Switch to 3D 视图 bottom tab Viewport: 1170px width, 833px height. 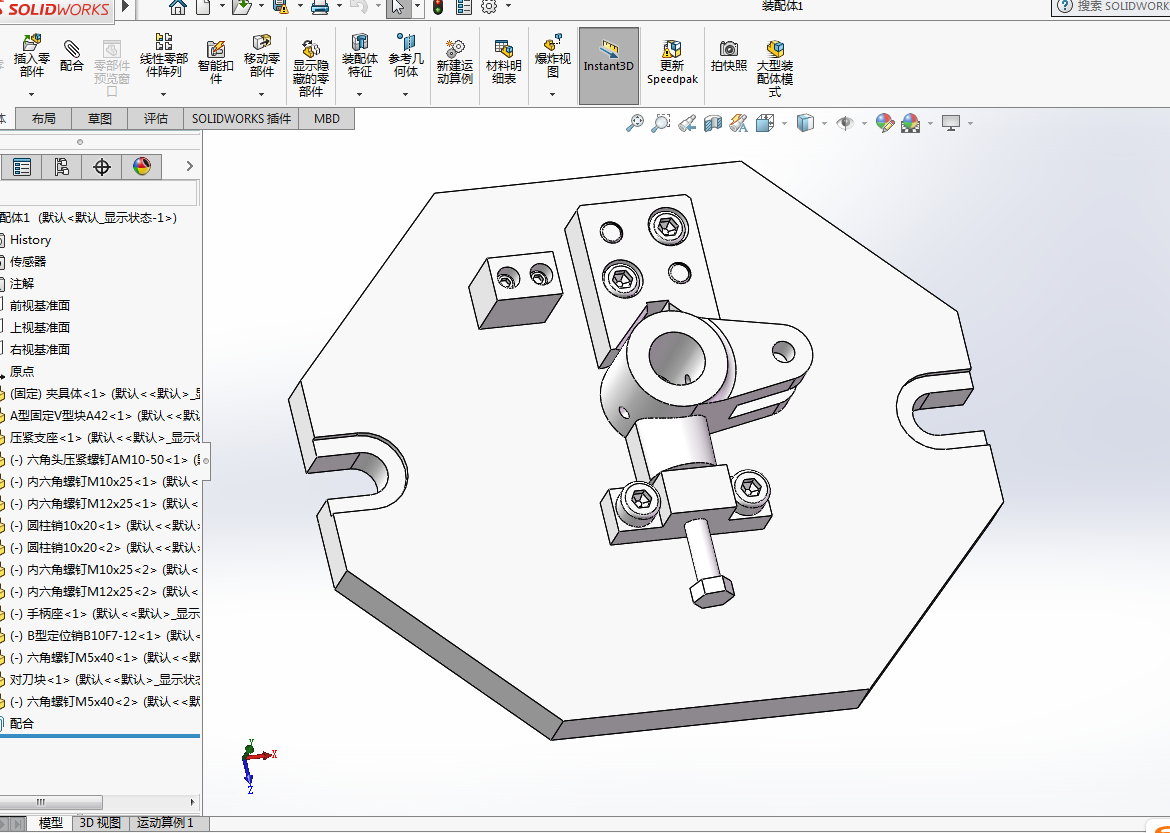coord(100,823)
